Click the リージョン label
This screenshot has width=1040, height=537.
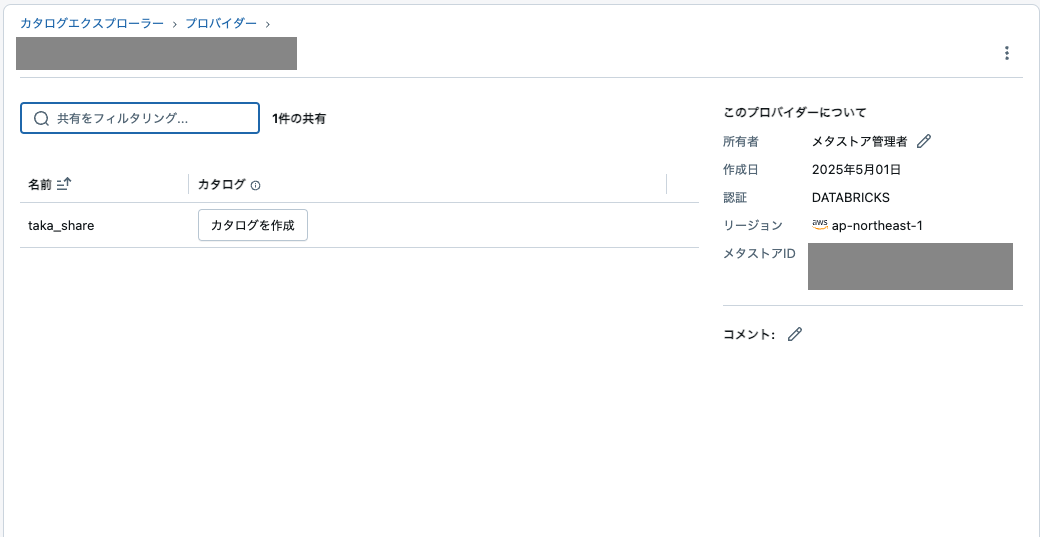point(753,225)
